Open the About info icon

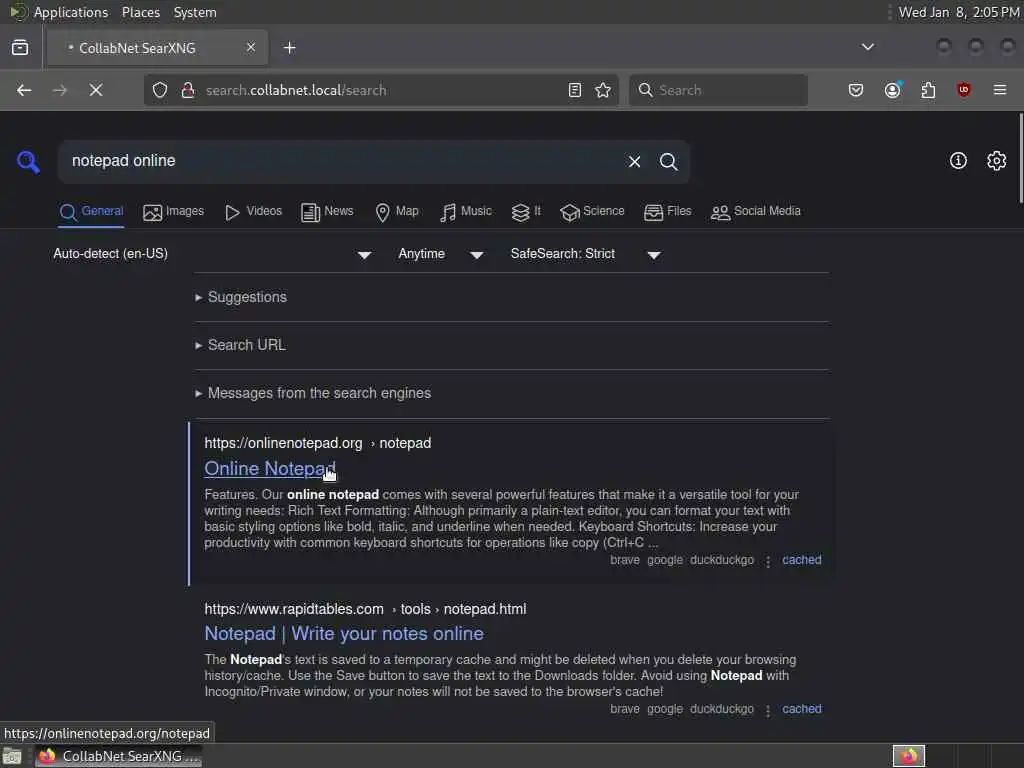click(x=958, y=161)
